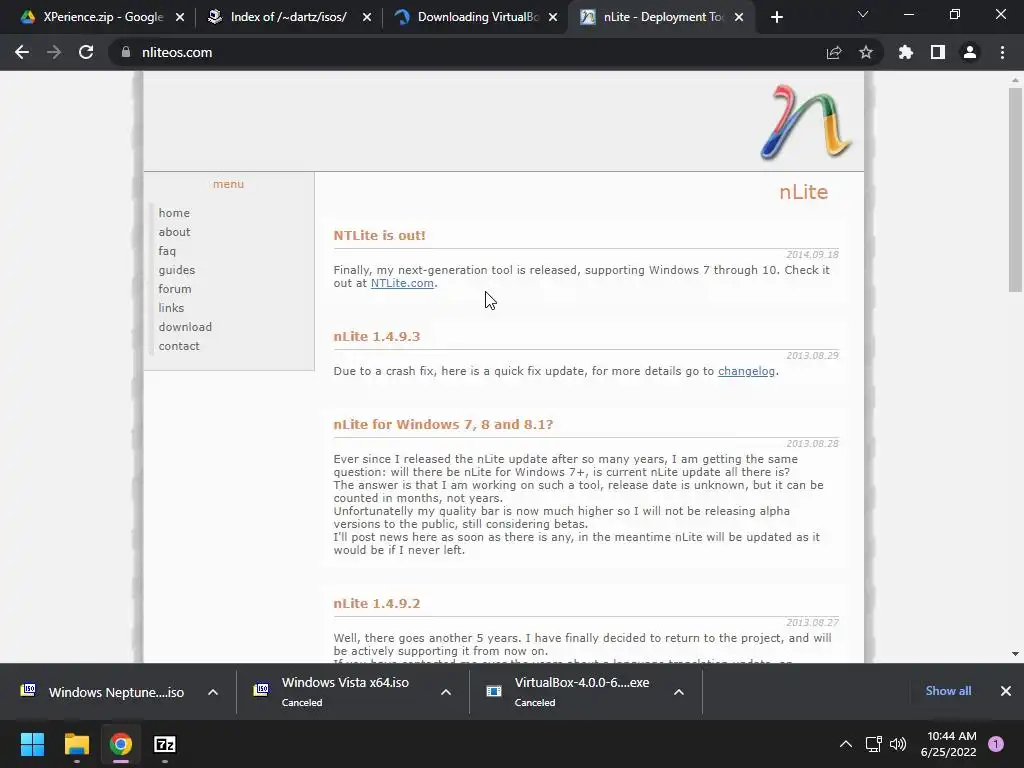Toggle the browser side panel icon

[x=938, y=52]
